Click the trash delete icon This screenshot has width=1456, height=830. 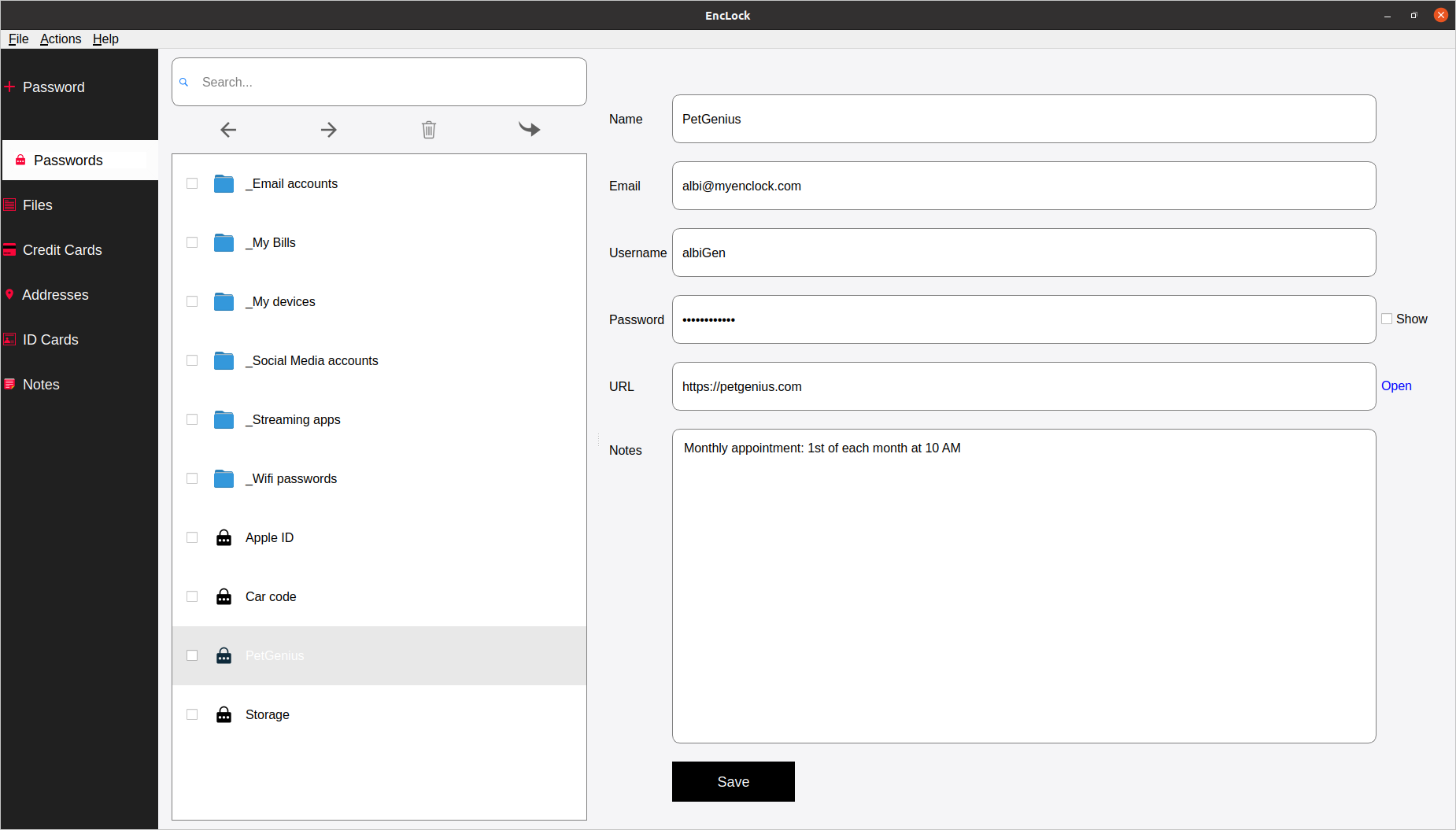[x=429, y=130]
